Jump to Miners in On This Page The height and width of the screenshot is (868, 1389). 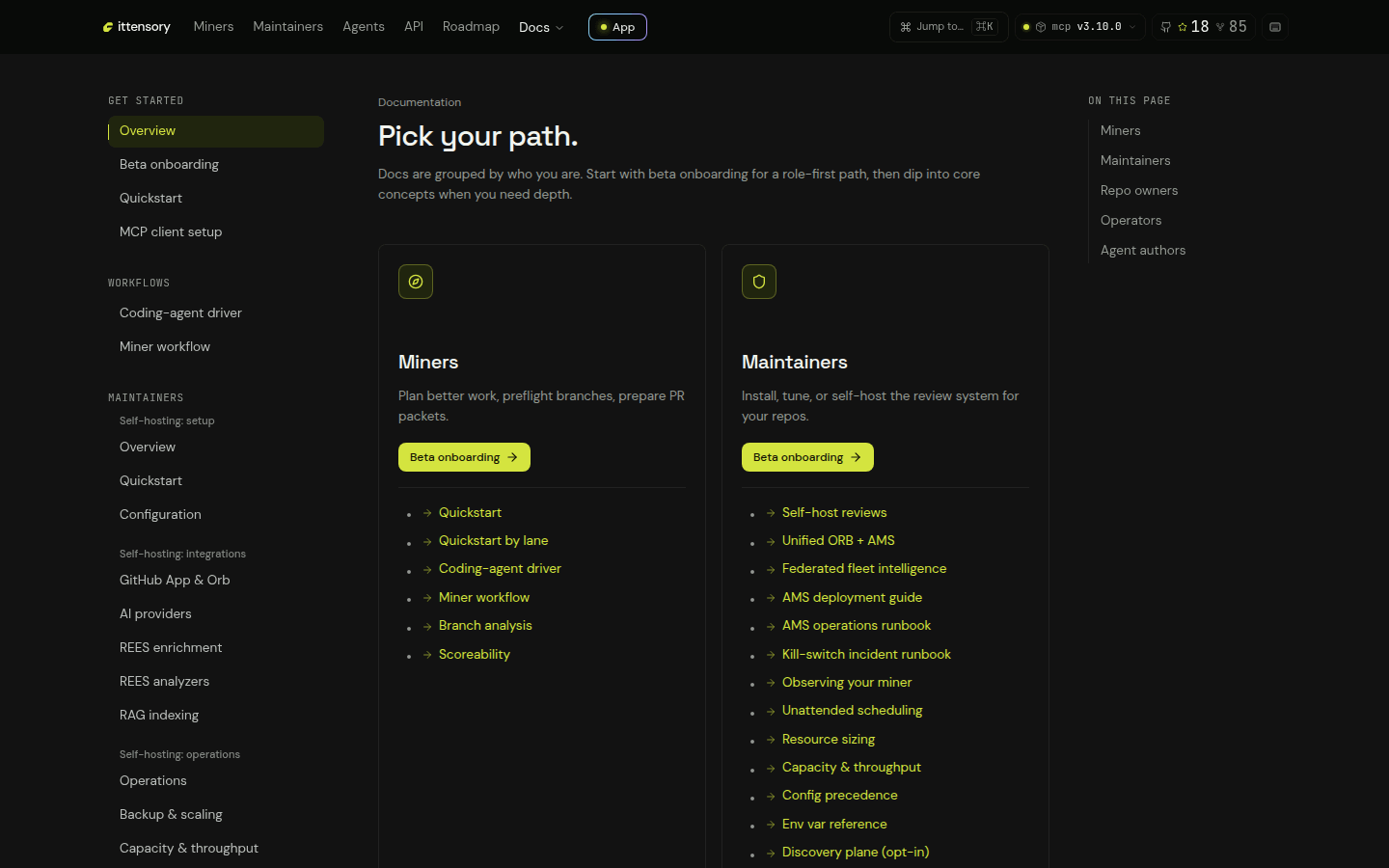[1120, 131]
